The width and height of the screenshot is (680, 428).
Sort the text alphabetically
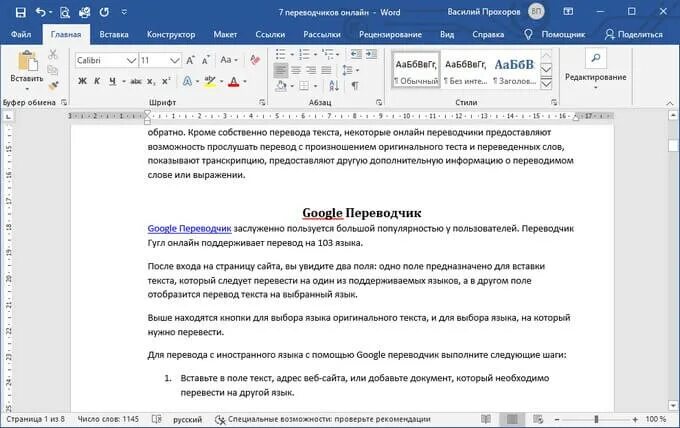(x=334, y=86)
